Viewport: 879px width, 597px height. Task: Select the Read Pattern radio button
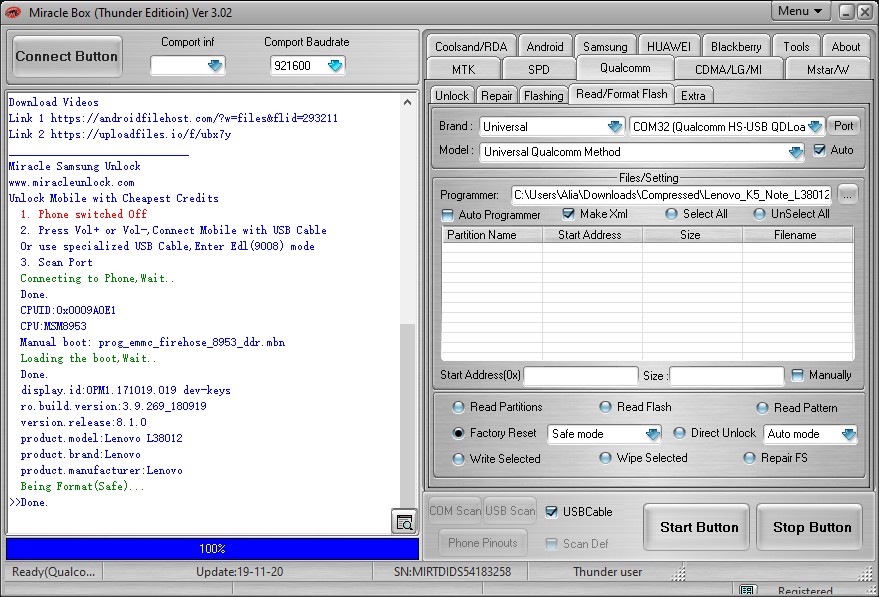click(x=762, y=408)
